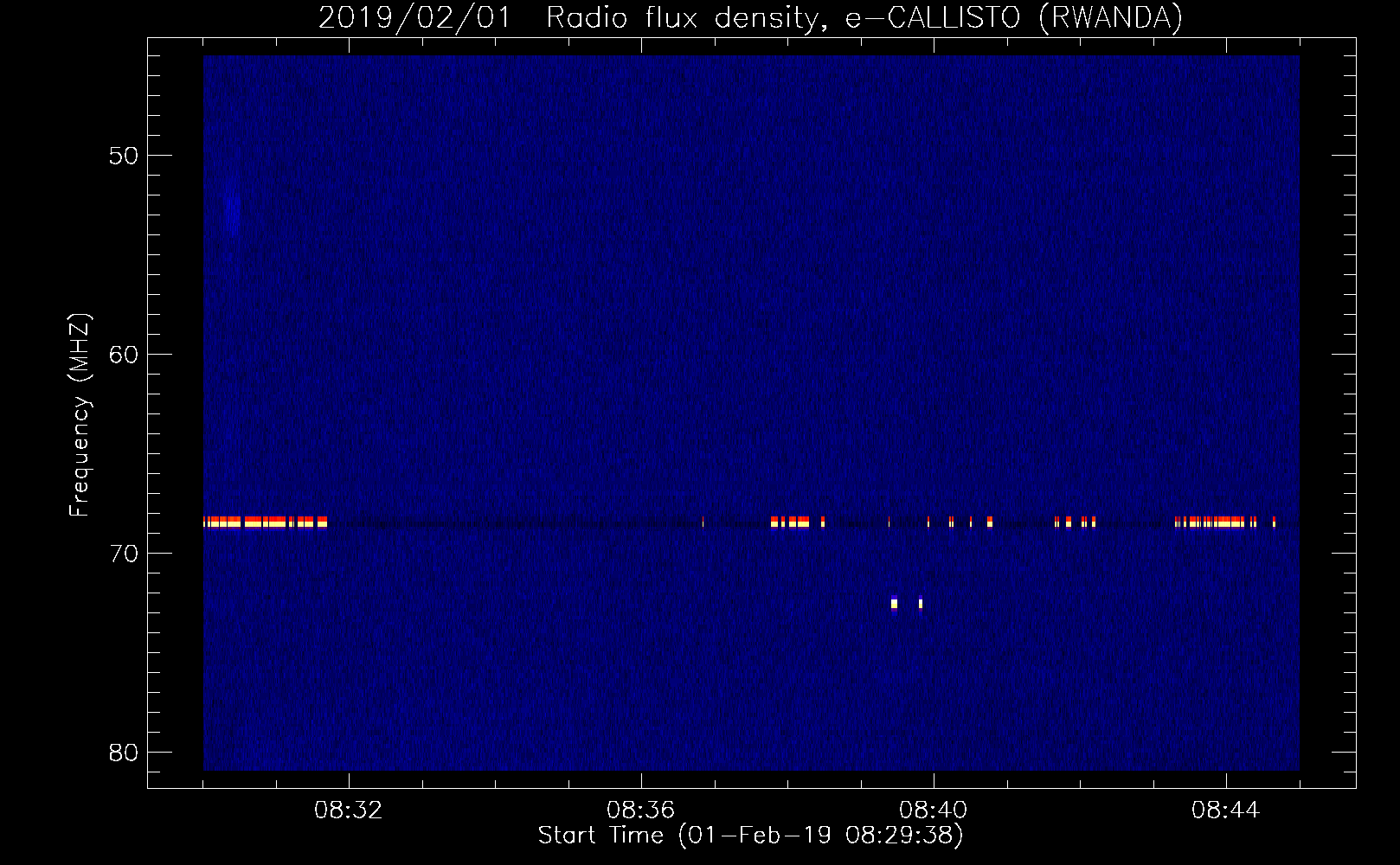Click the frequency tick label "80"

coord(124,753)
